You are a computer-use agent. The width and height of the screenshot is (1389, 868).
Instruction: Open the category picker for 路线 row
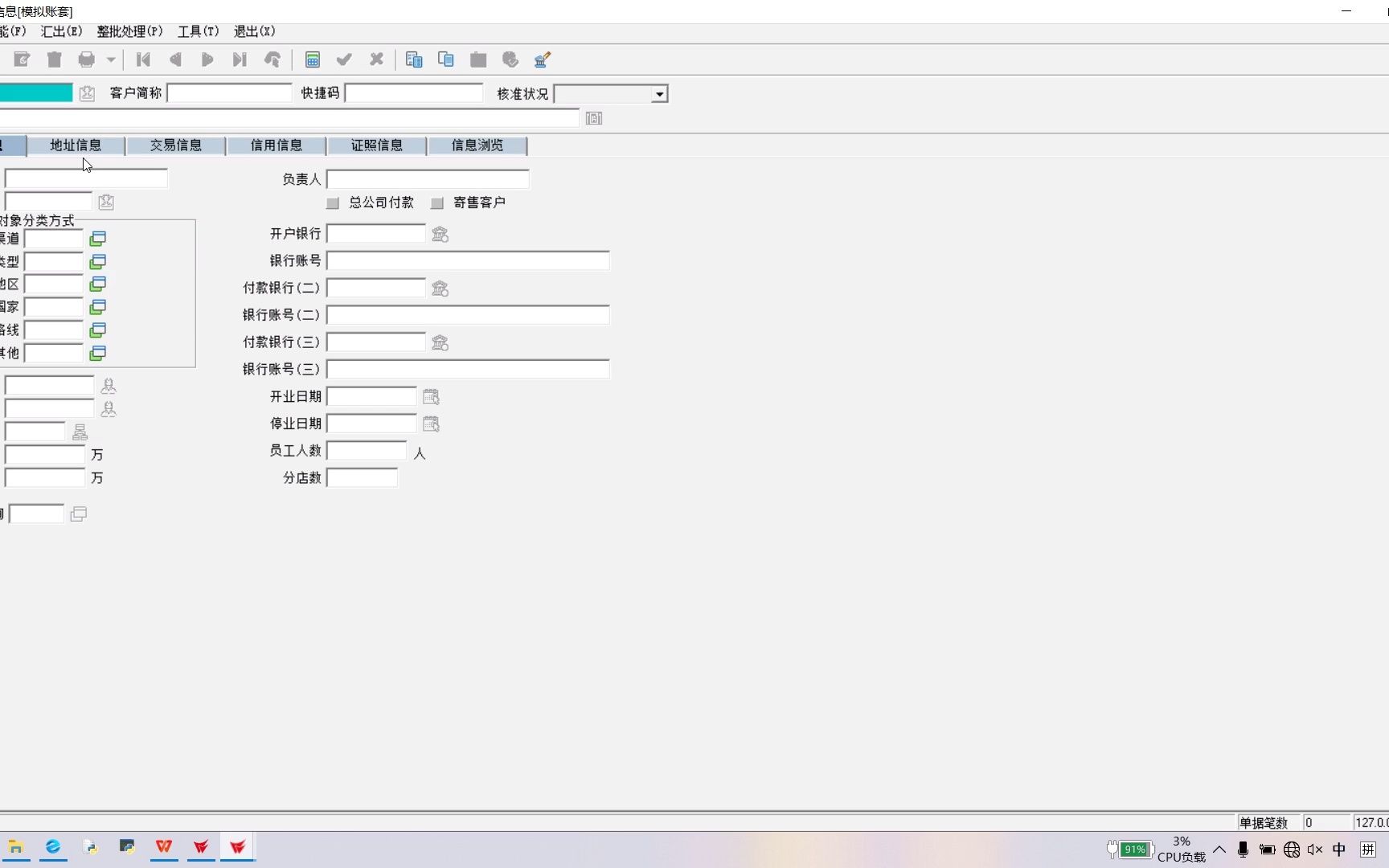[98, 330]
